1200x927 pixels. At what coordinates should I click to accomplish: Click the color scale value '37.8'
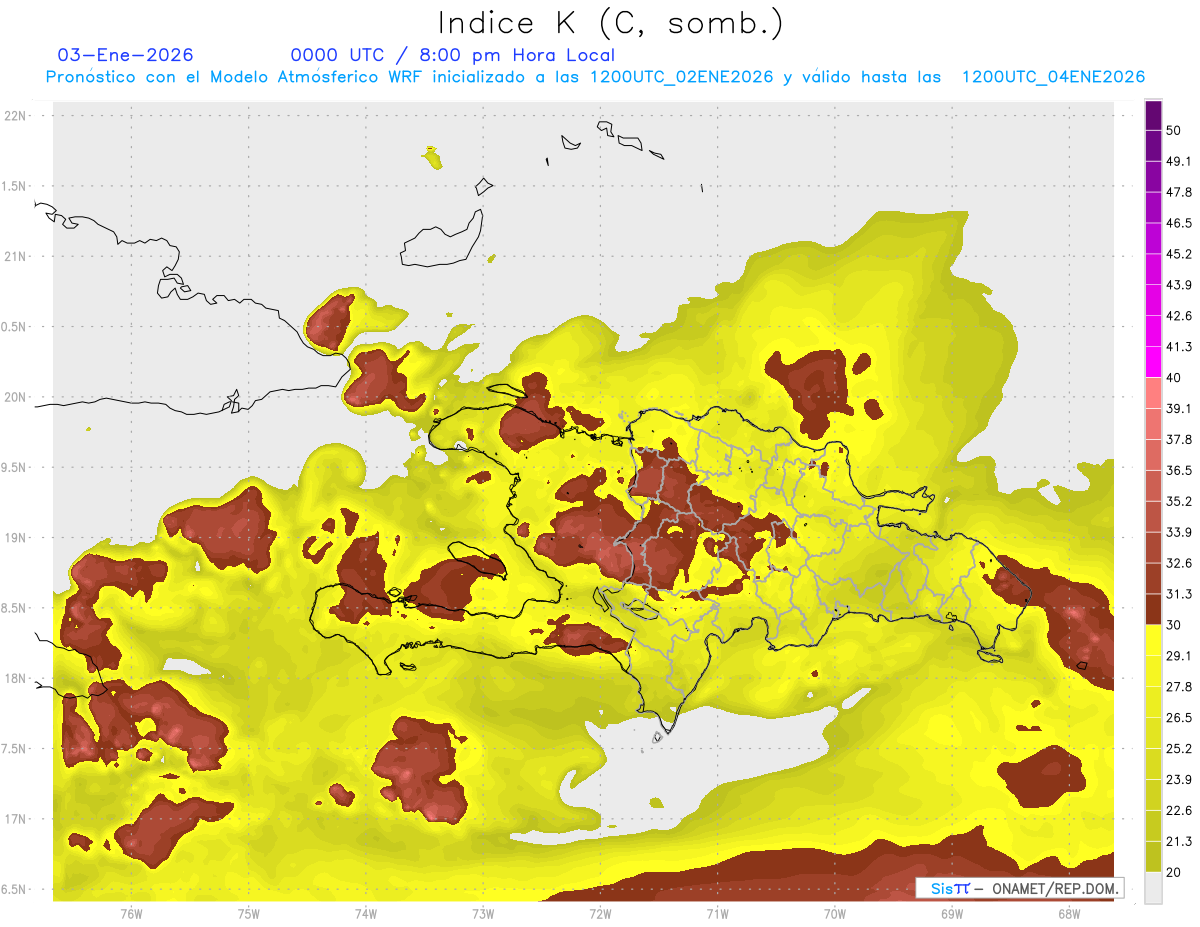click(x=1179, y=439)
